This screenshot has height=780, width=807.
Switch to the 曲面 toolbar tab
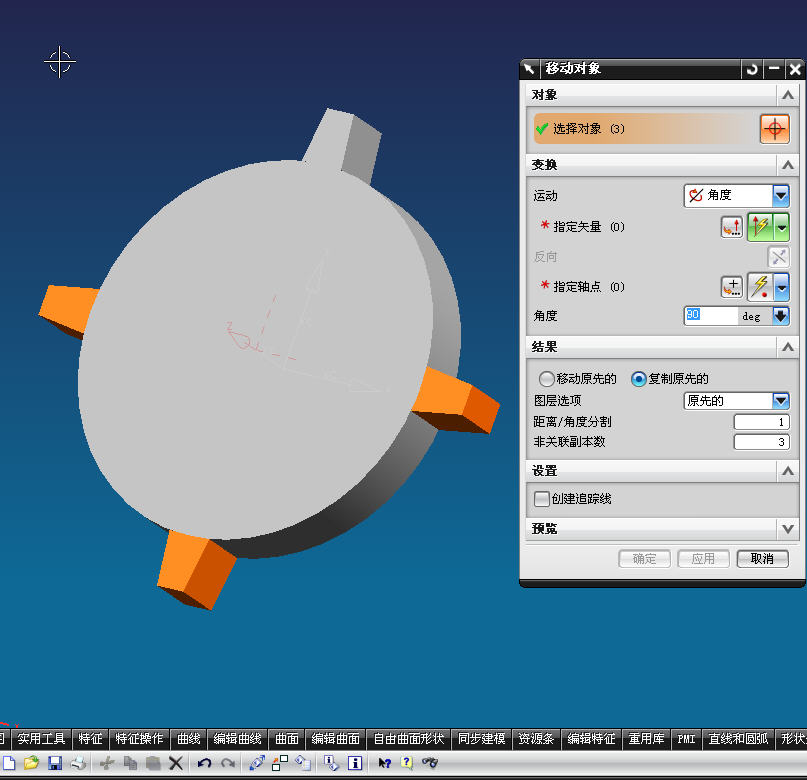point(287,739)
